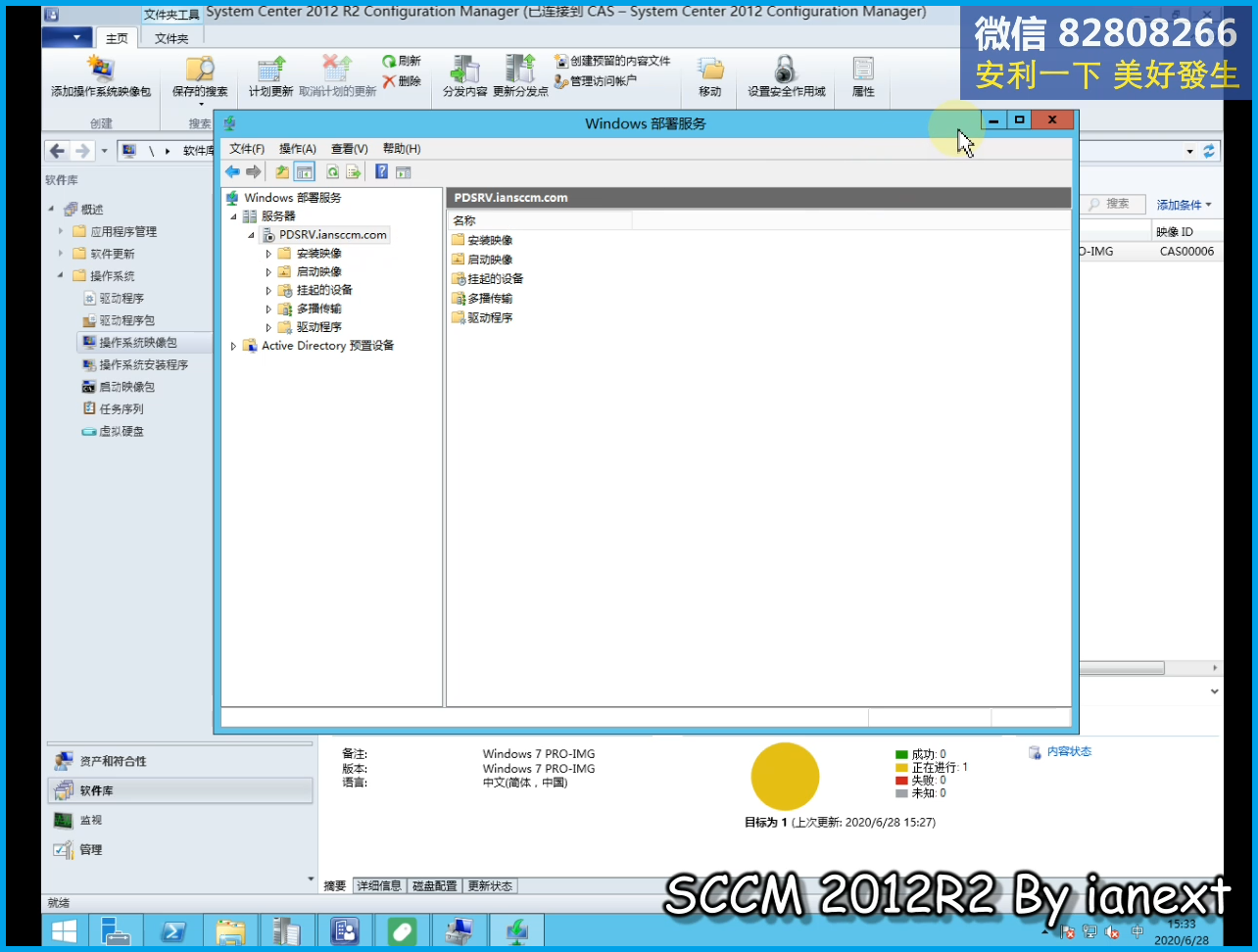Screen dimensions: 1258x952
Task: Click the Export List icon in WDS toolbar
Action: 354,172
